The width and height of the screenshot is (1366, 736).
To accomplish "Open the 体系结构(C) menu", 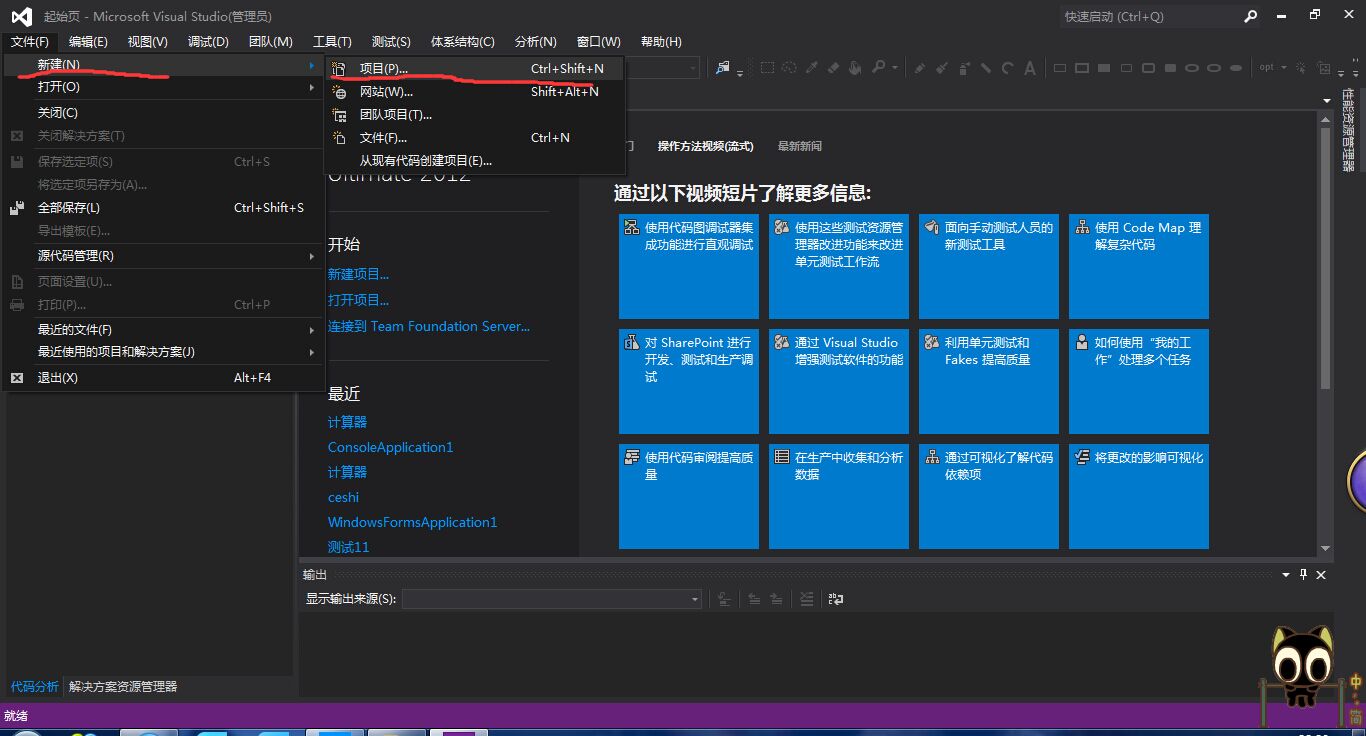I will pos(462,42).
